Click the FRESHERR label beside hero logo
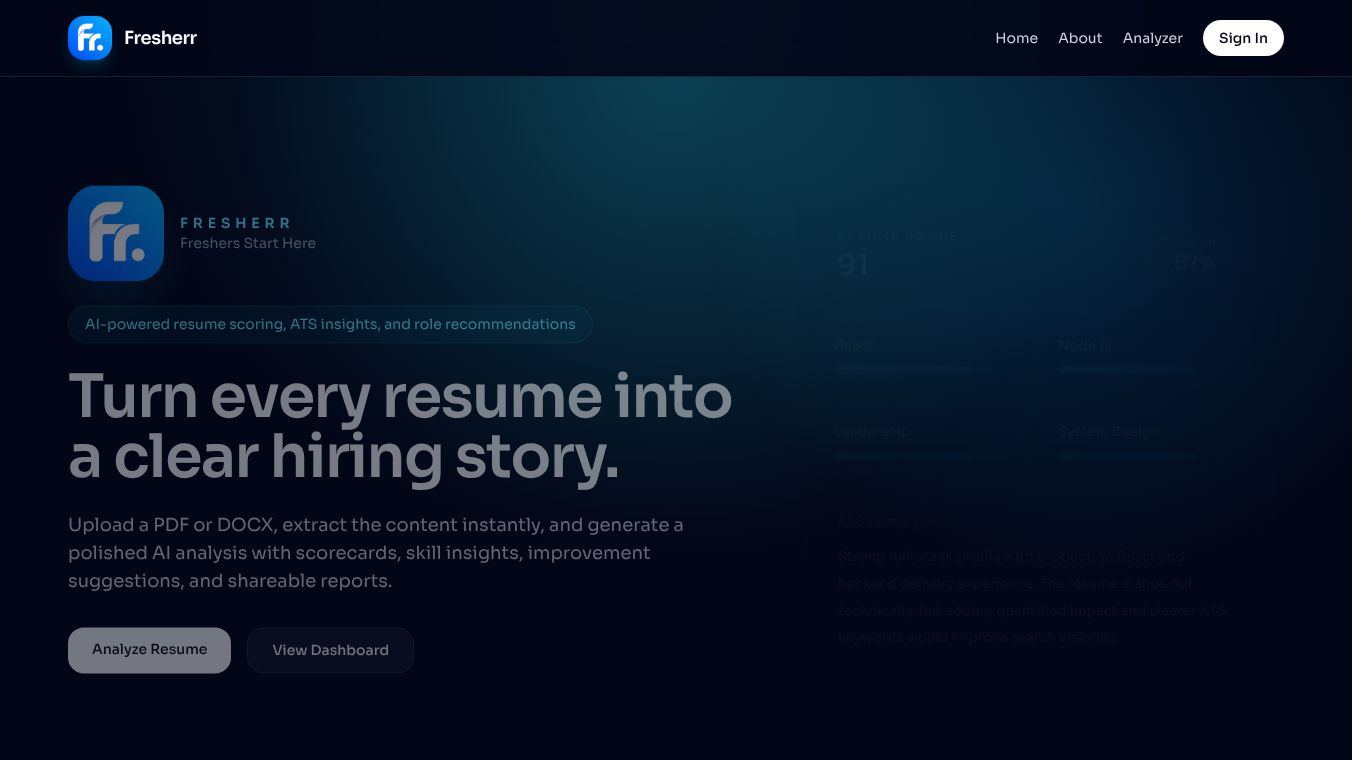 [236, 223]
